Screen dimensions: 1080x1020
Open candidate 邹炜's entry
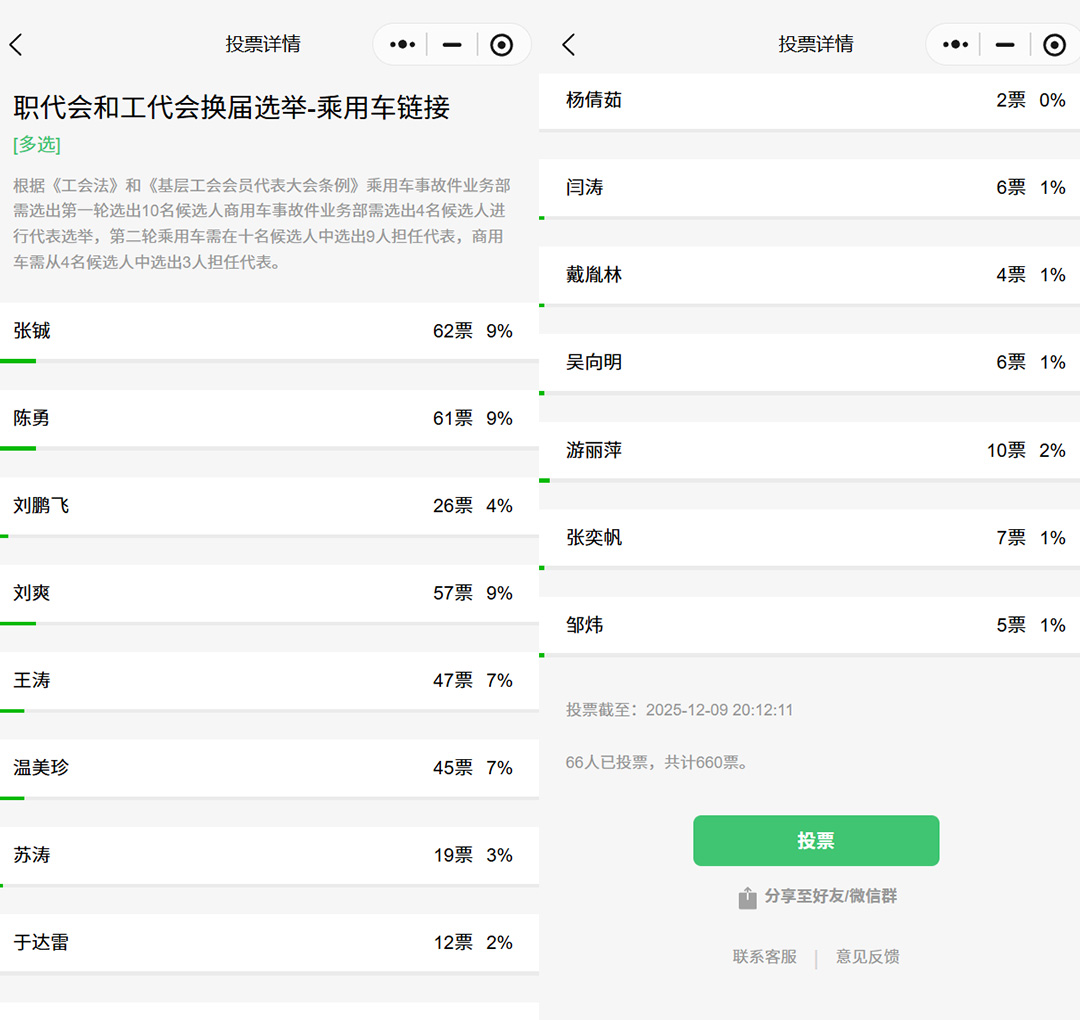tap(810, 625)
